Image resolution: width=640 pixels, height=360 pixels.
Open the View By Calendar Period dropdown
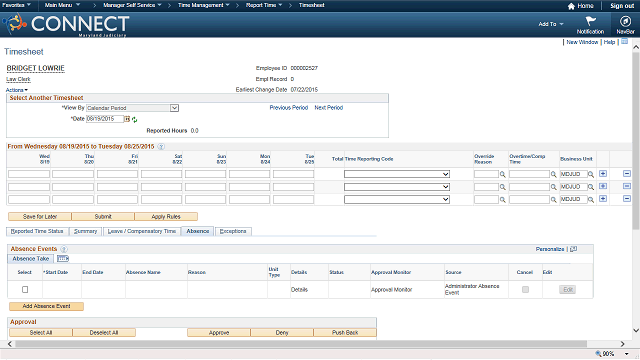(133, 108)
